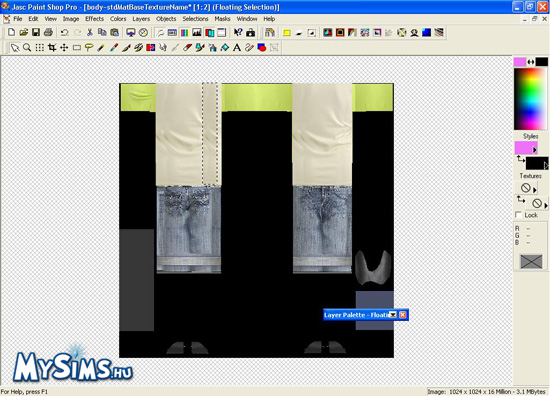Select the Arrow tool
Viewport: 550px width, 396px height.
click(15, 47)
